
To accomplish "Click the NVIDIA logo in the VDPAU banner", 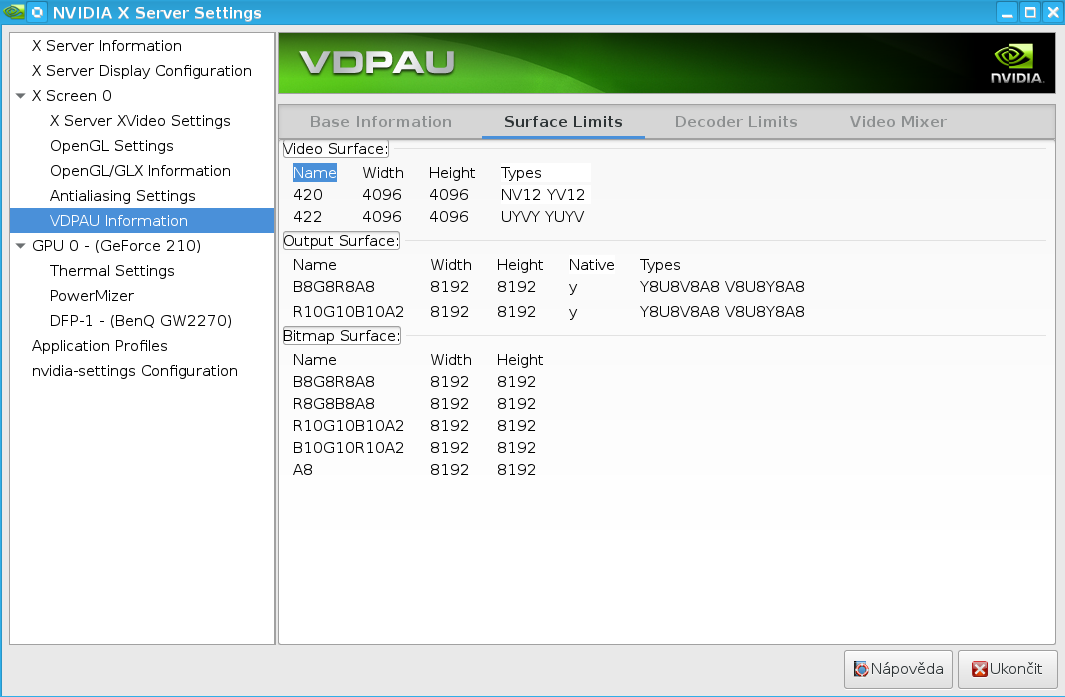I will pos(1017,64).
